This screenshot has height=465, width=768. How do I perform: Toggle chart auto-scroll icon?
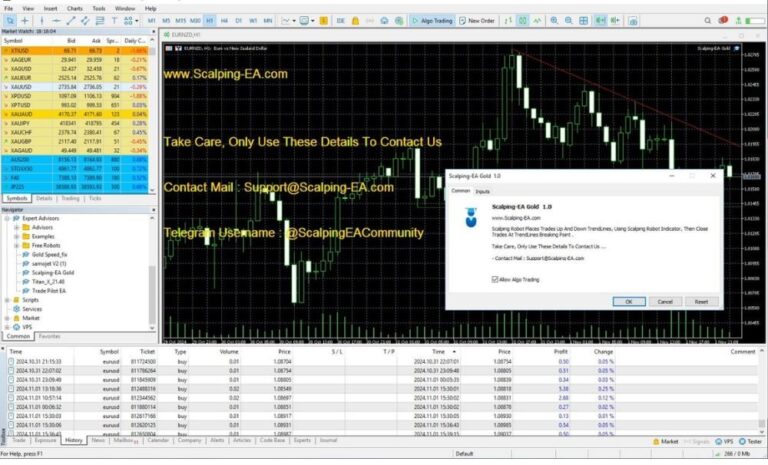click(600, 21)
